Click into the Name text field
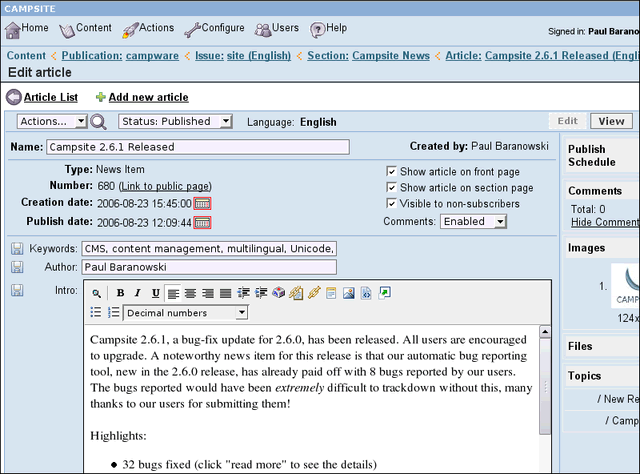Image resolution: width=640 pixels, height=474 pixels. click(198, 147)
